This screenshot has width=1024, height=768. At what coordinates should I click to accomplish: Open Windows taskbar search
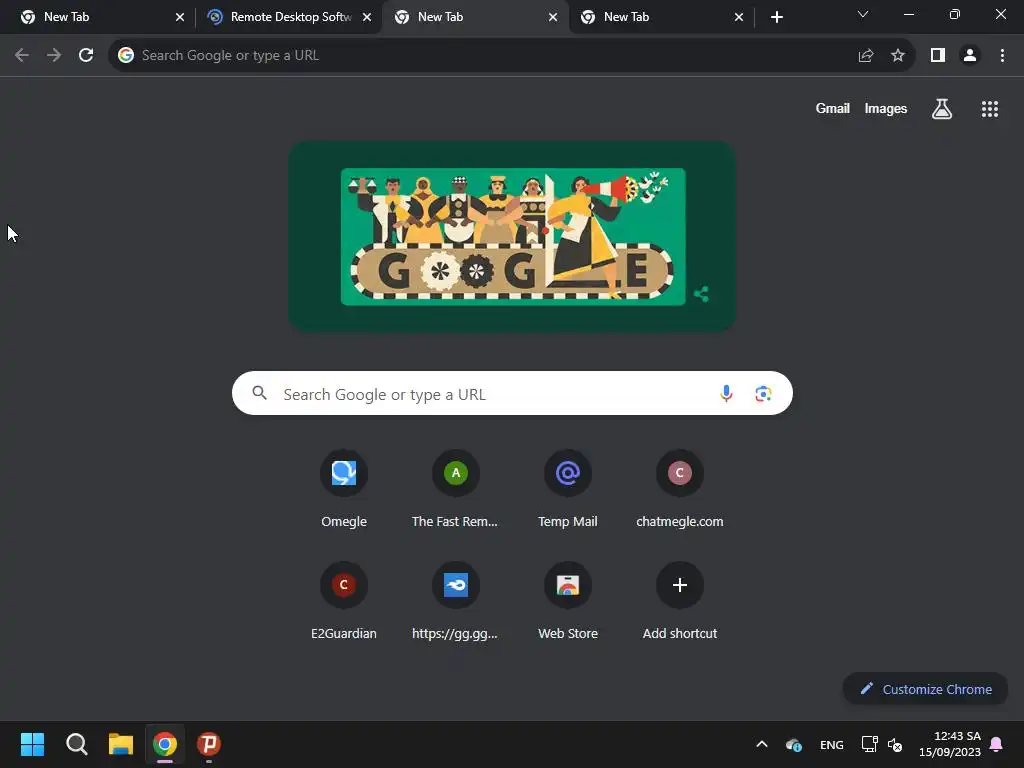coord(76,744)
